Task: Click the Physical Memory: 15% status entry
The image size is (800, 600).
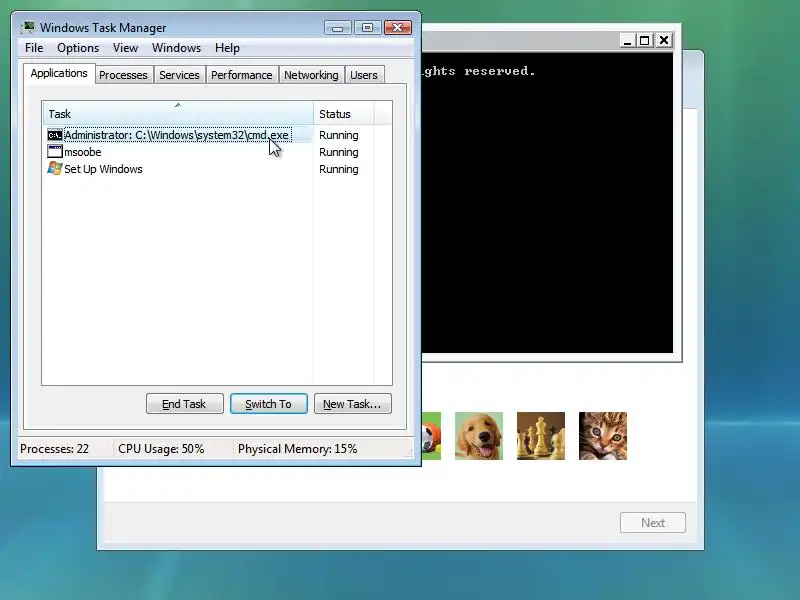Action: coord(297,449)
